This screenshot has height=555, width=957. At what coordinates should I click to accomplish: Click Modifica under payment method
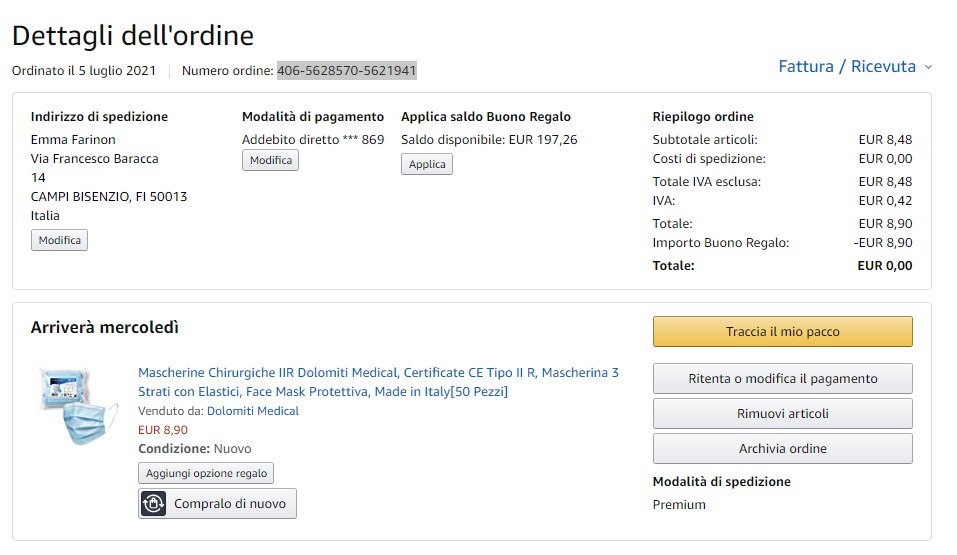pyautogui.click(x=270, y=160)
